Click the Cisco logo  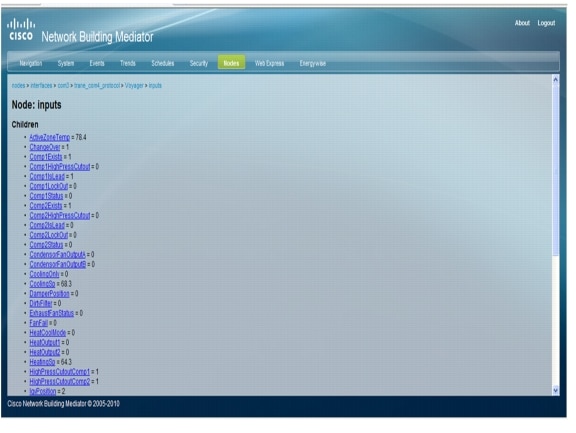coord(21,29)
